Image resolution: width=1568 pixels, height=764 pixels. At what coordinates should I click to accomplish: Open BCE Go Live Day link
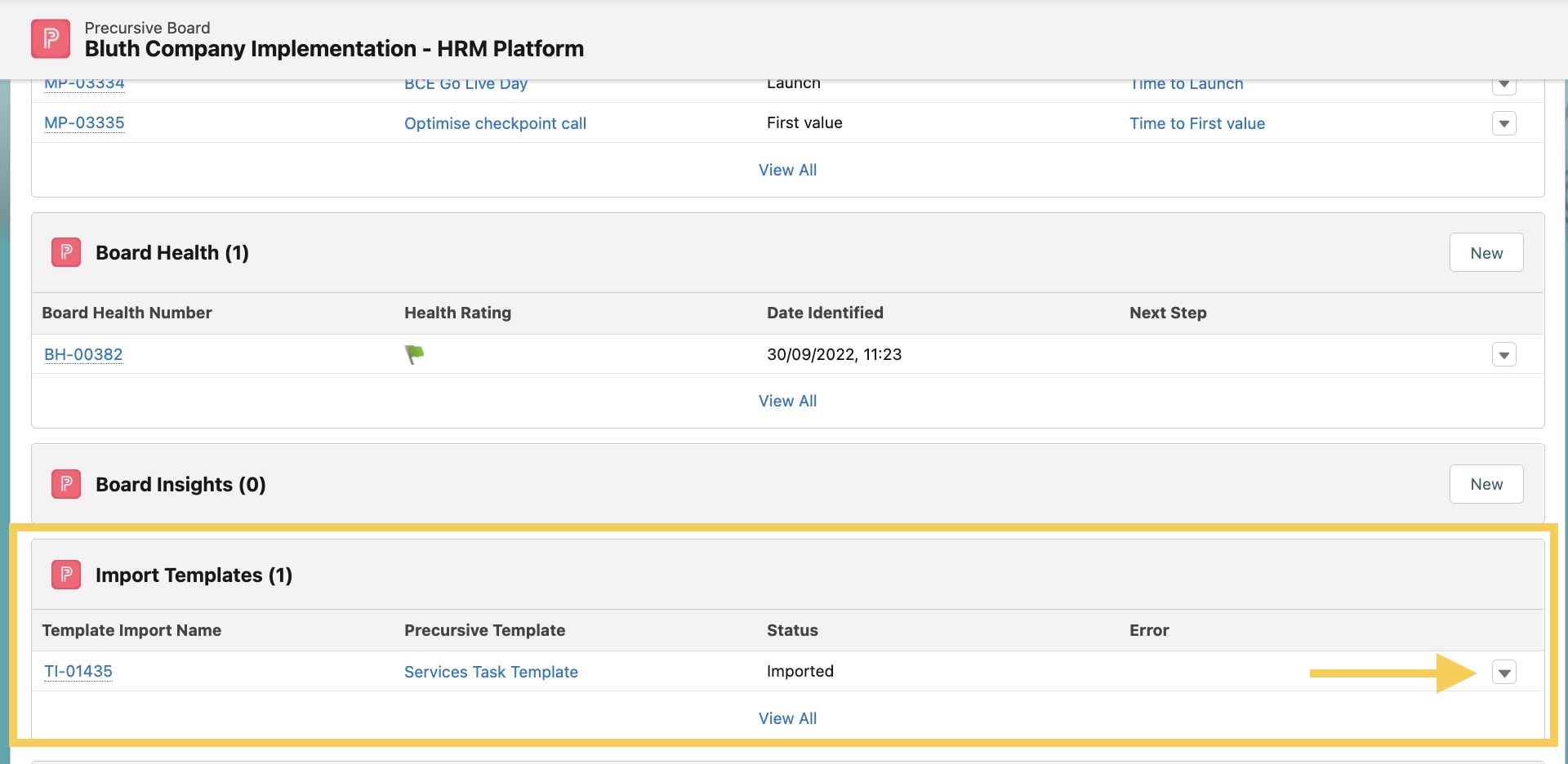pyautogui.click(x=465, y=84)
